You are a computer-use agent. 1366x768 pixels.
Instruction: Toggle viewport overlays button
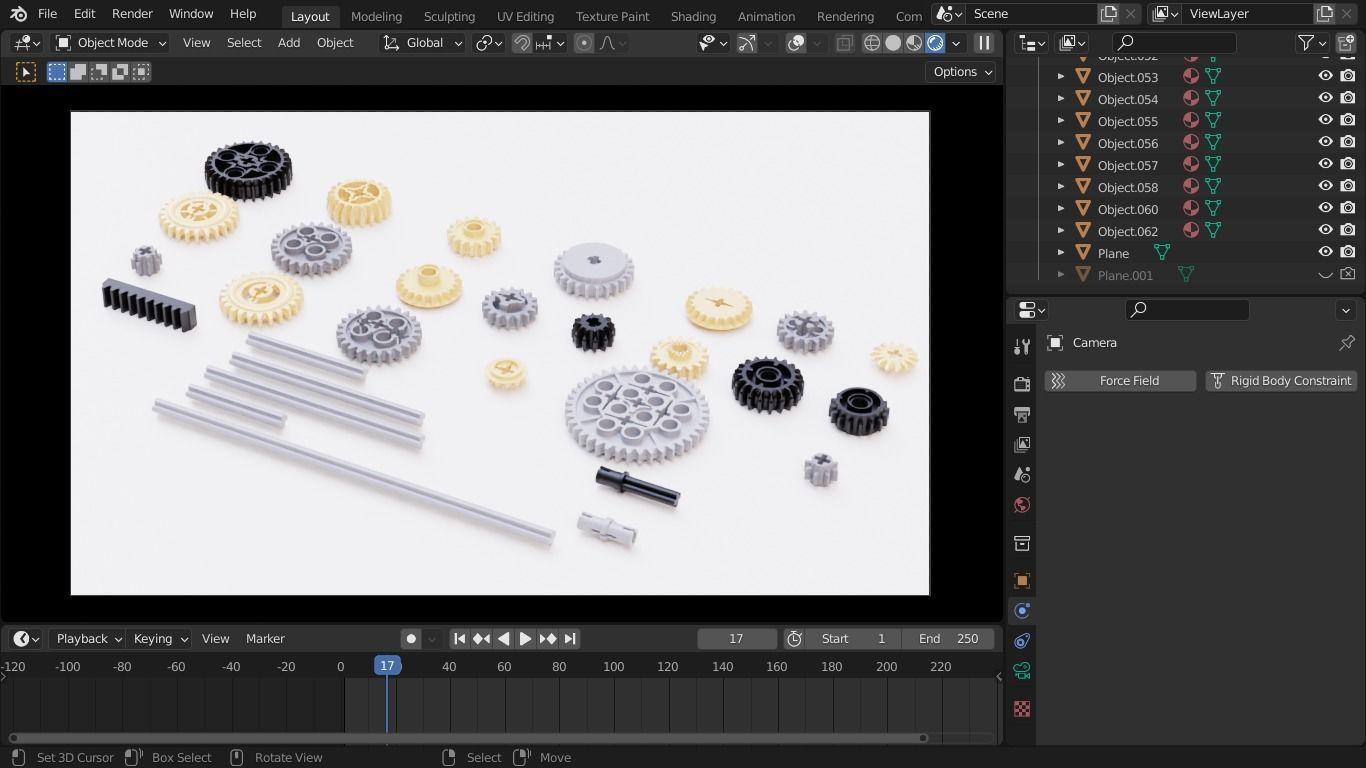pyautogui.click(x=796, y=43)
